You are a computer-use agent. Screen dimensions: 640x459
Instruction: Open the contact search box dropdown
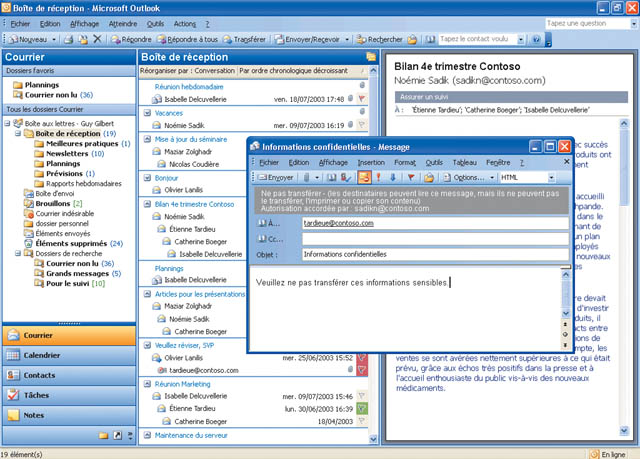tap(521, 40)
